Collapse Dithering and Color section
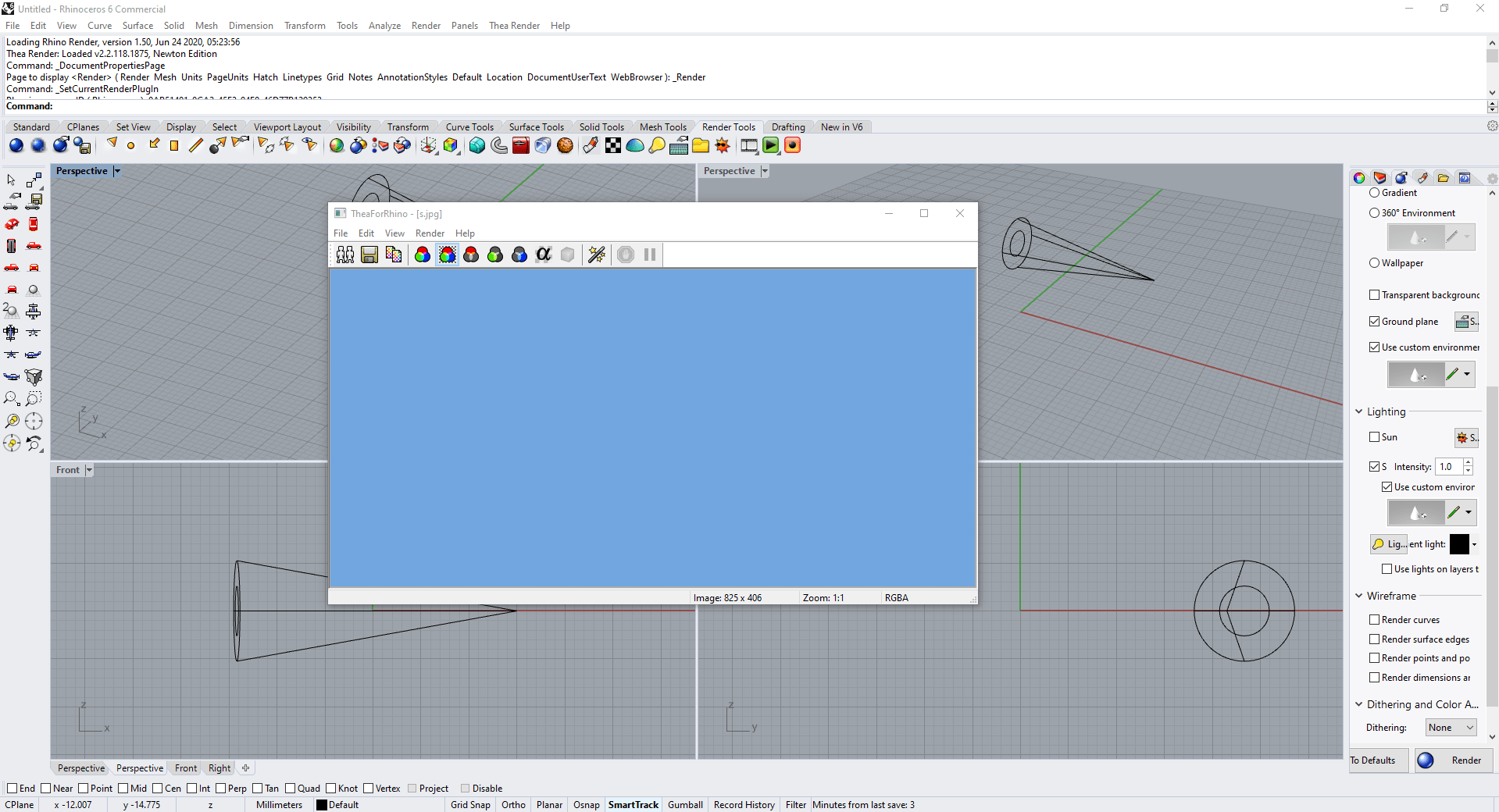 1359,704
